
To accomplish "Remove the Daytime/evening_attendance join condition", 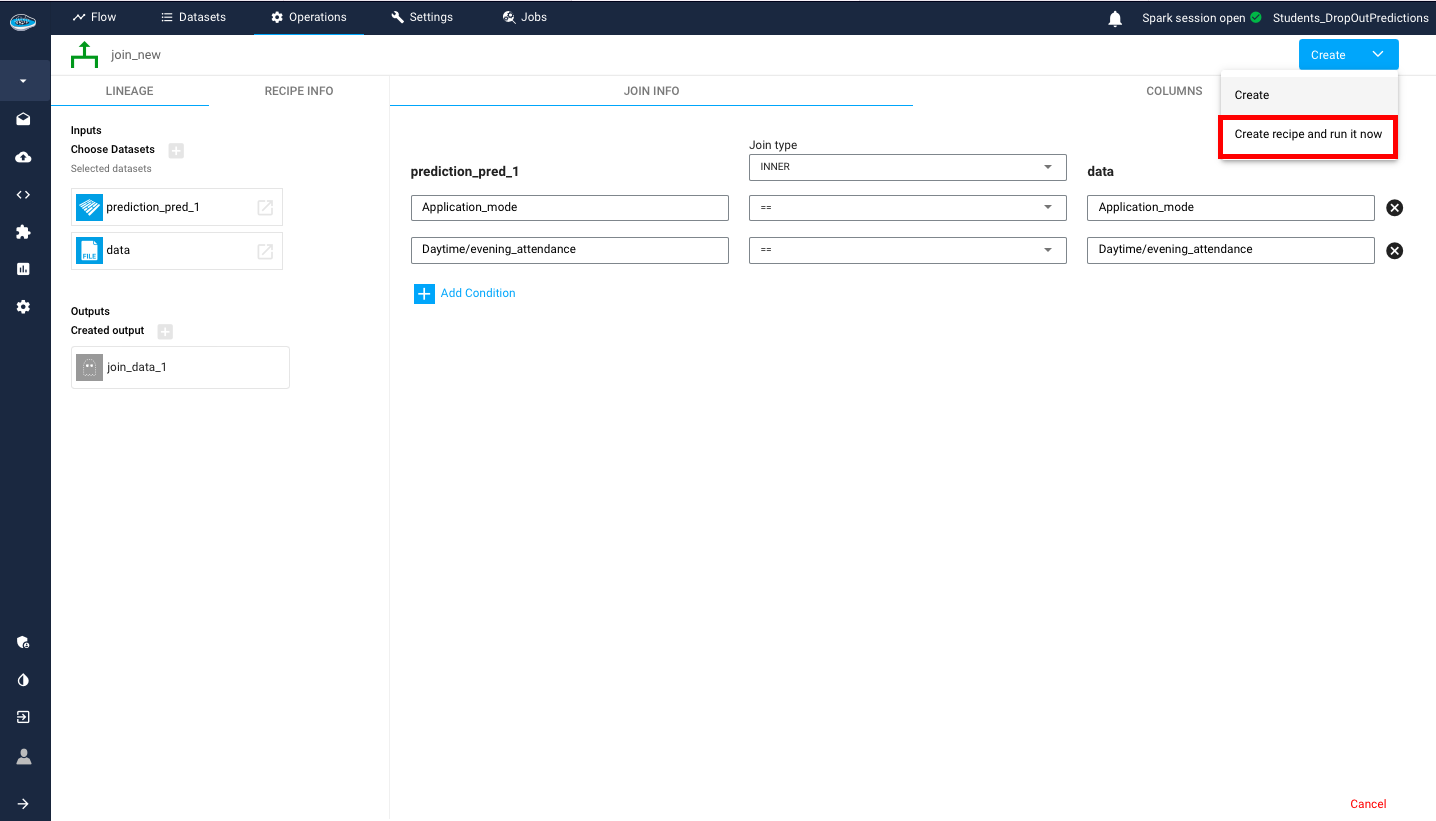I will point(1394,250).
